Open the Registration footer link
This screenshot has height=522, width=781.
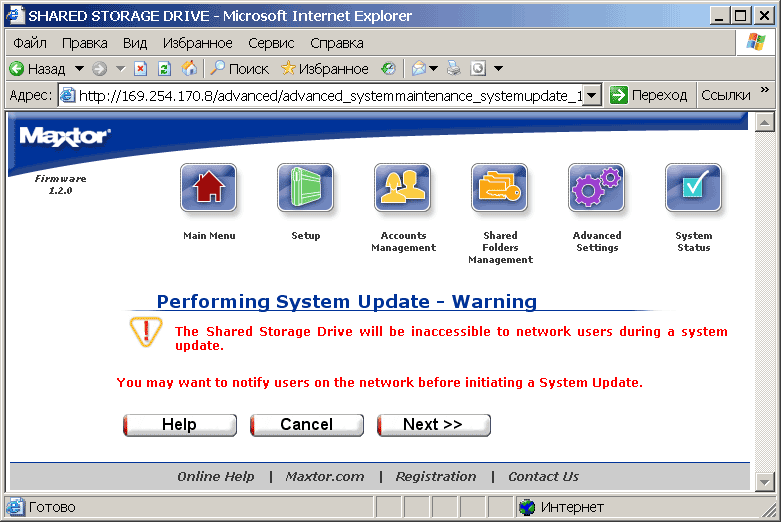(x=436, y=477)
